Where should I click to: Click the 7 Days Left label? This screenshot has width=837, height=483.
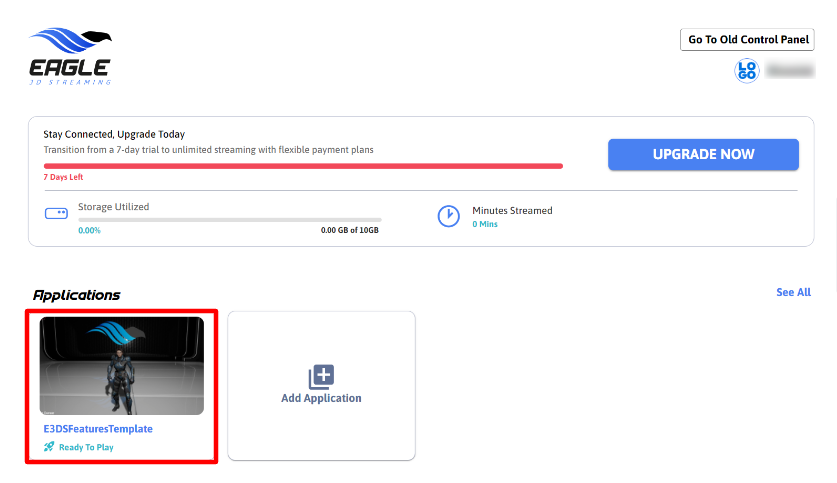[61, 177]
